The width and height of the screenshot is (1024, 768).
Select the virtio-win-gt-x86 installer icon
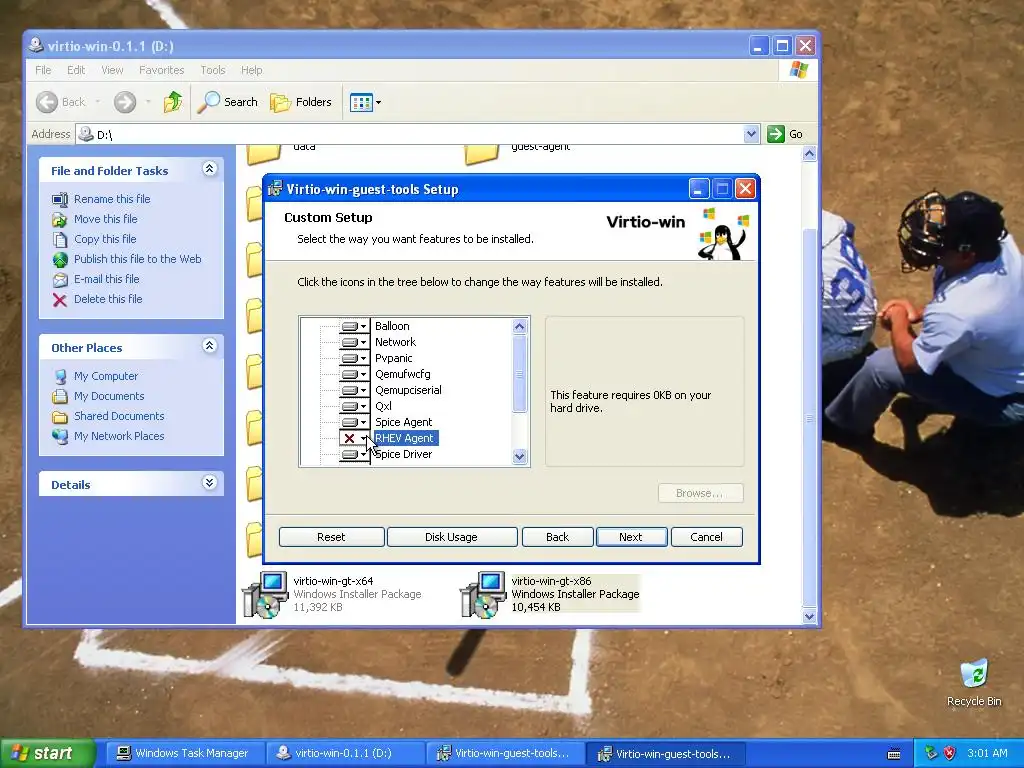tap(484, 594)
